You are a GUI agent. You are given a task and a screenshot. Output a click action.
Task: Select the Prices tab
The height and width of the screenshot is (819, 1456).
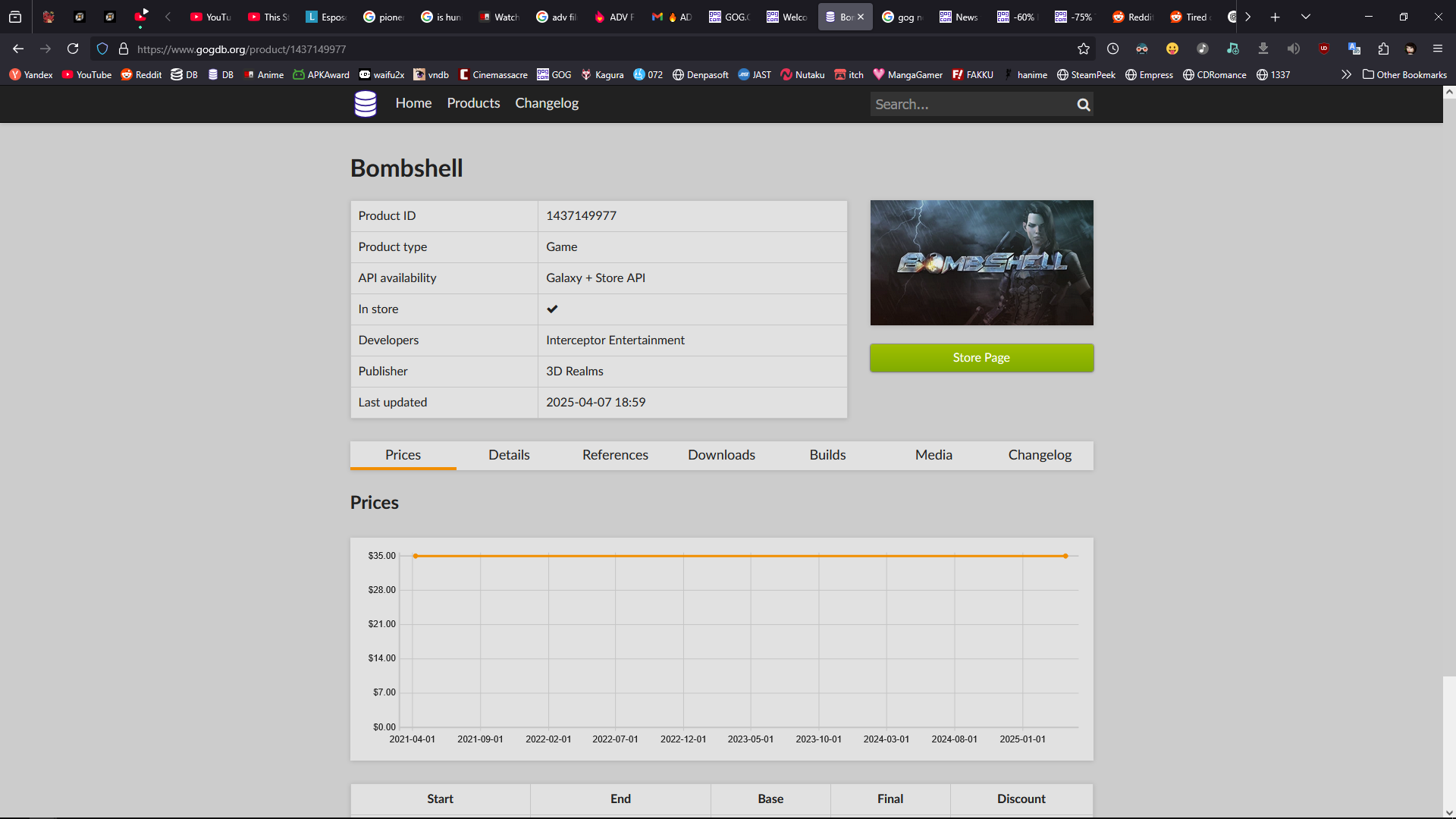[x=403, y=455]
